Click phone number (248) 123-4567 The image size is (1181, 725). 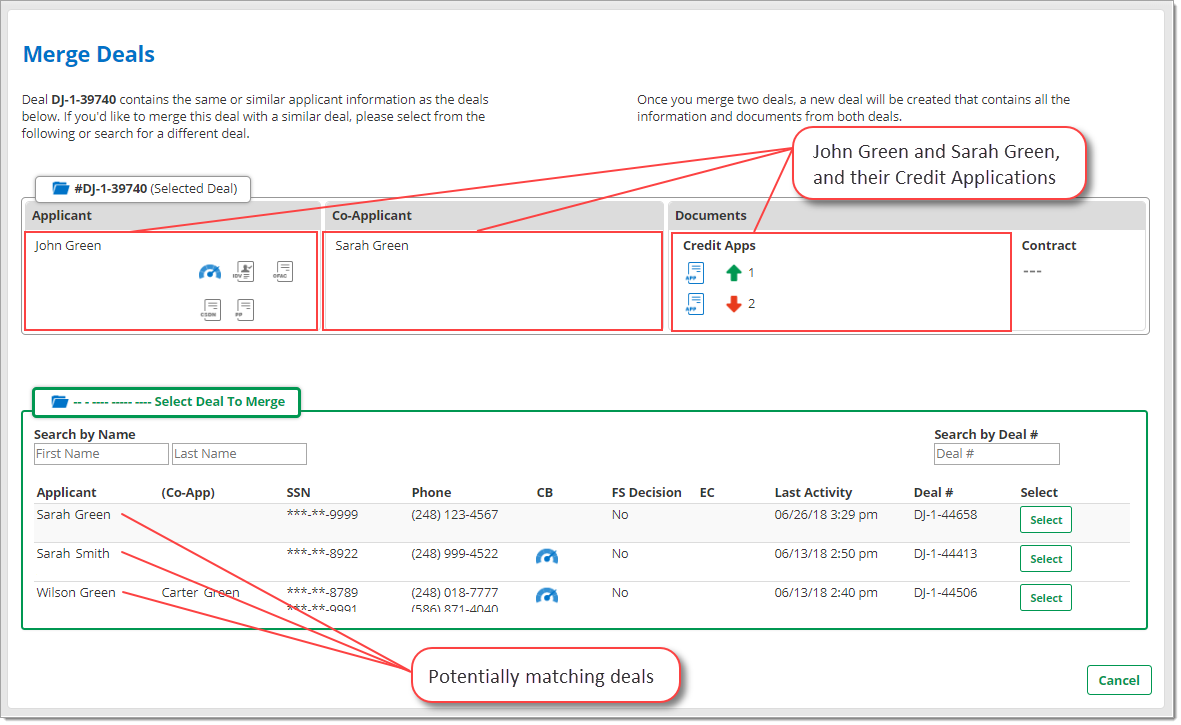(455, 515)
